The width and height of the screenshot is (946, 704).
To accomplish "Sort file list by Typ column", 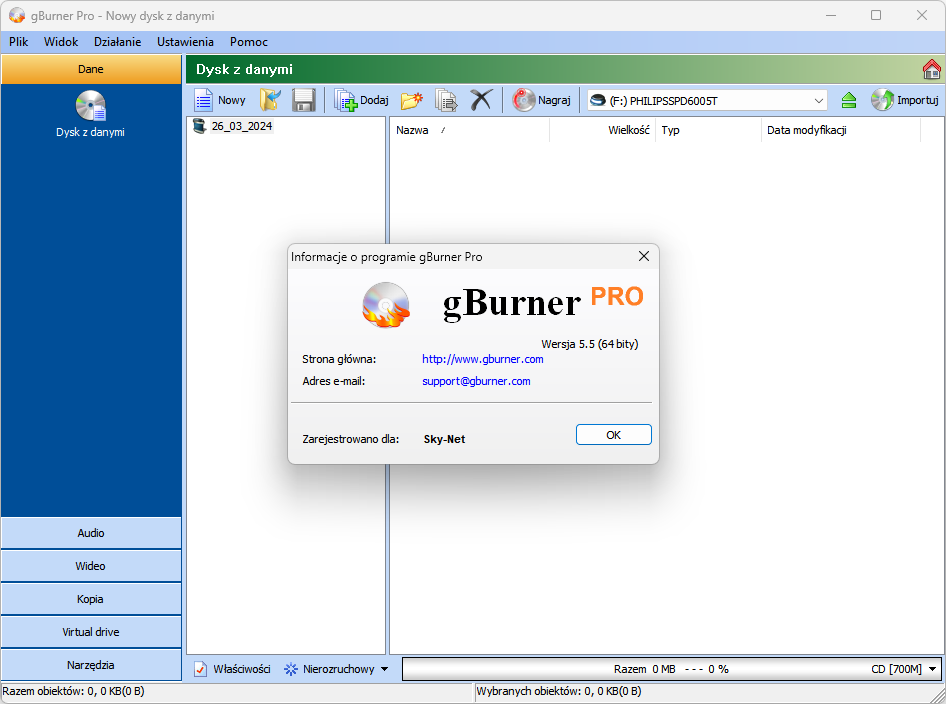I will [708, 130].
